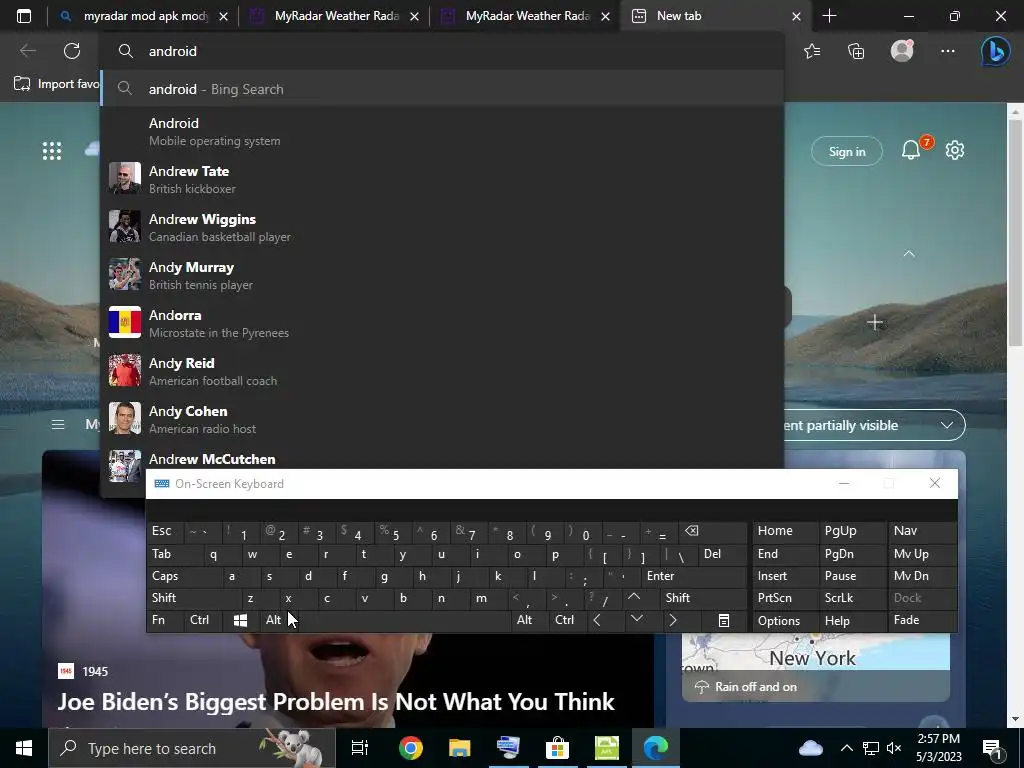This screenshot has width=1024, height=768.
Task: Open Microsoft Store from the taskbar
Action: 558,748
